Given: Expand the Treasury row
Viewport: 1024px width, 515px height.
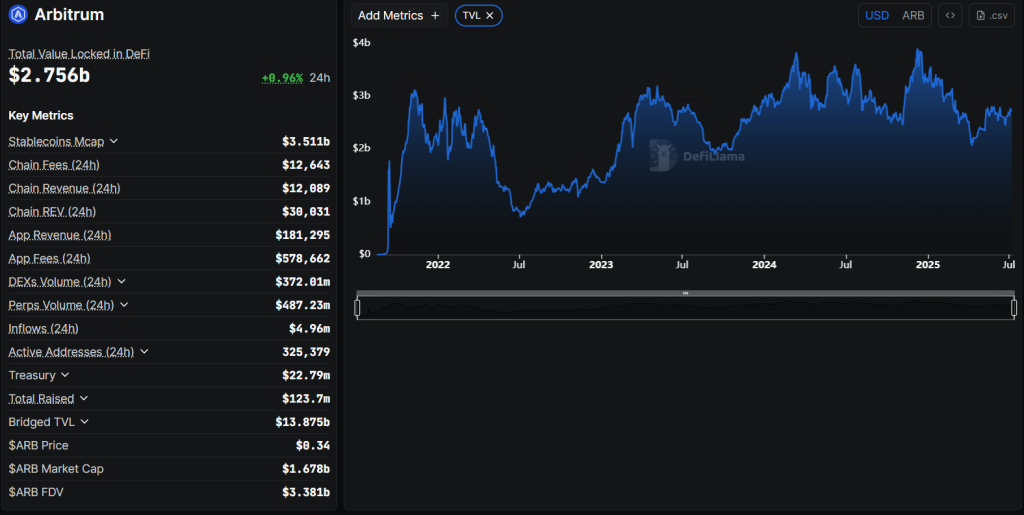Looking at the screenshot, I should coord(65,375).
